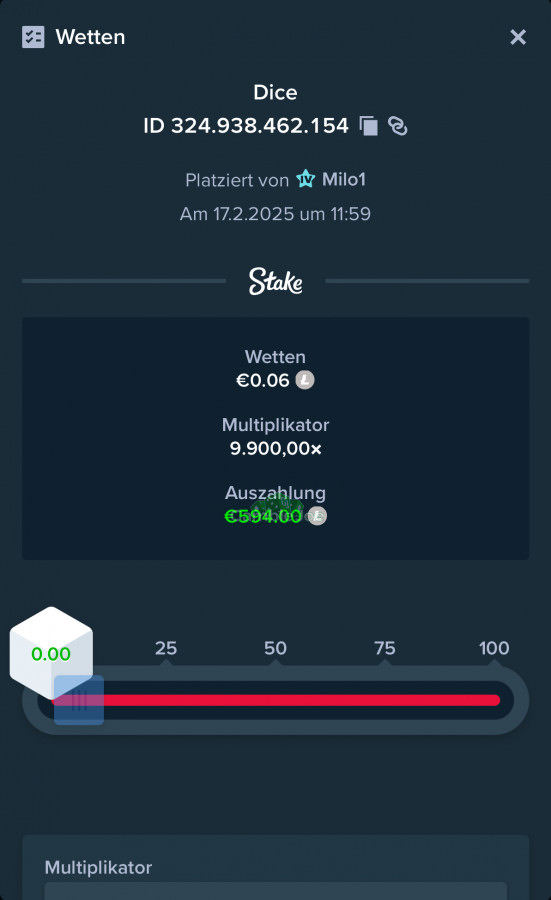Click the Multiplikator input field at bottom

tap(276, 891)
